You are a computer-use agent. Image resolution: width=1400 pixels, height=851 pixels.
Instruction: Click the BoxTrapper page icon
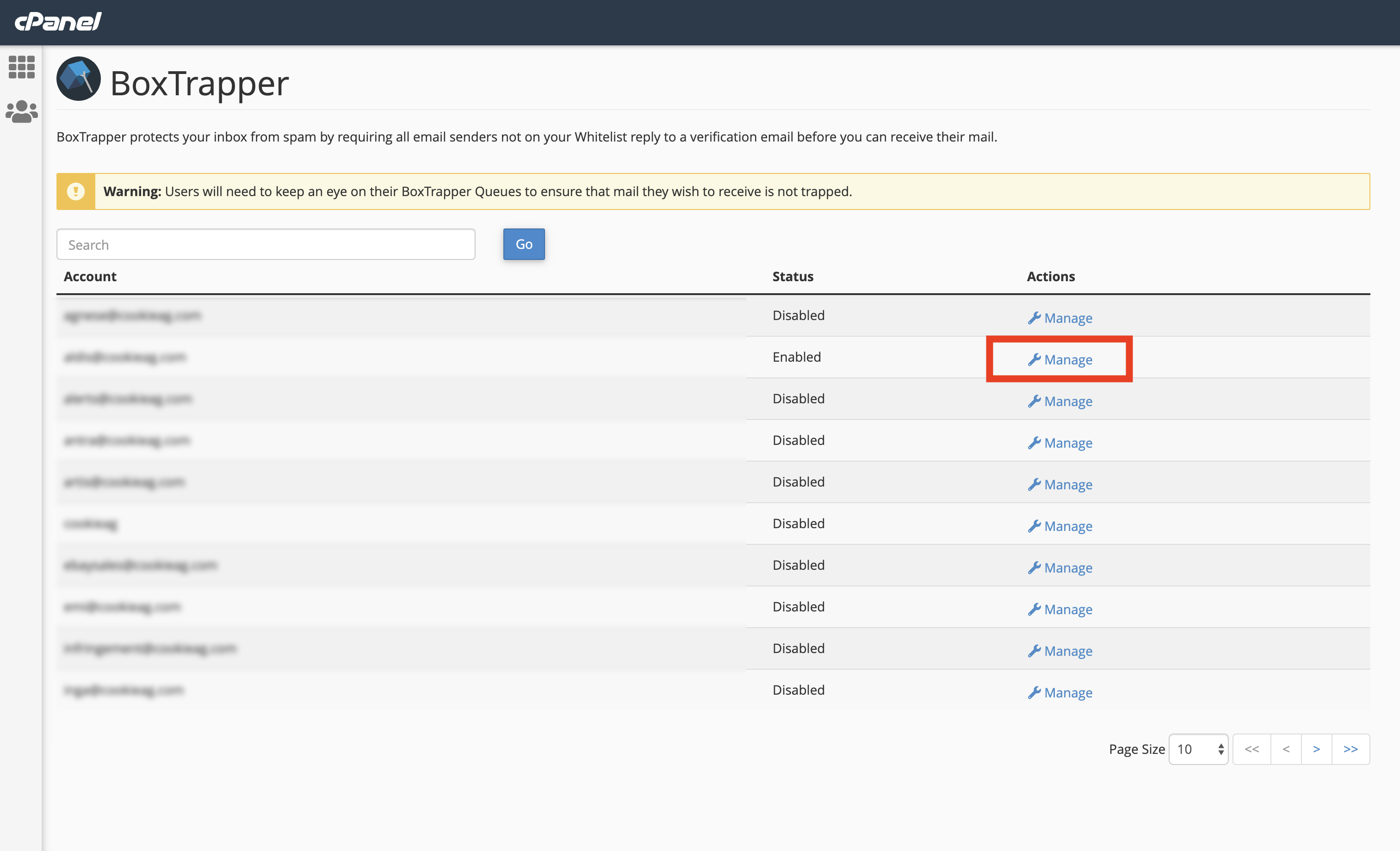coord(78,79)
